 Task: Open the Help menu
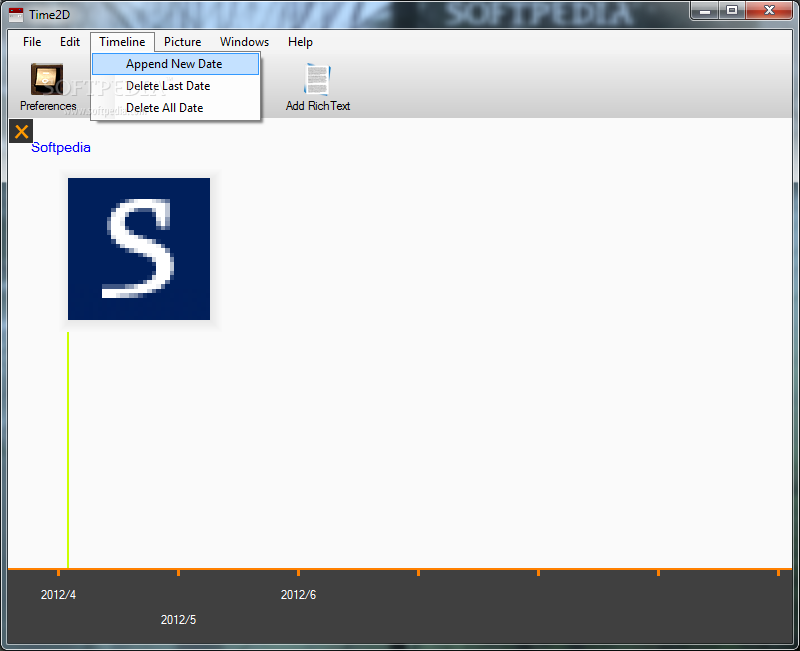click(300, 42)
